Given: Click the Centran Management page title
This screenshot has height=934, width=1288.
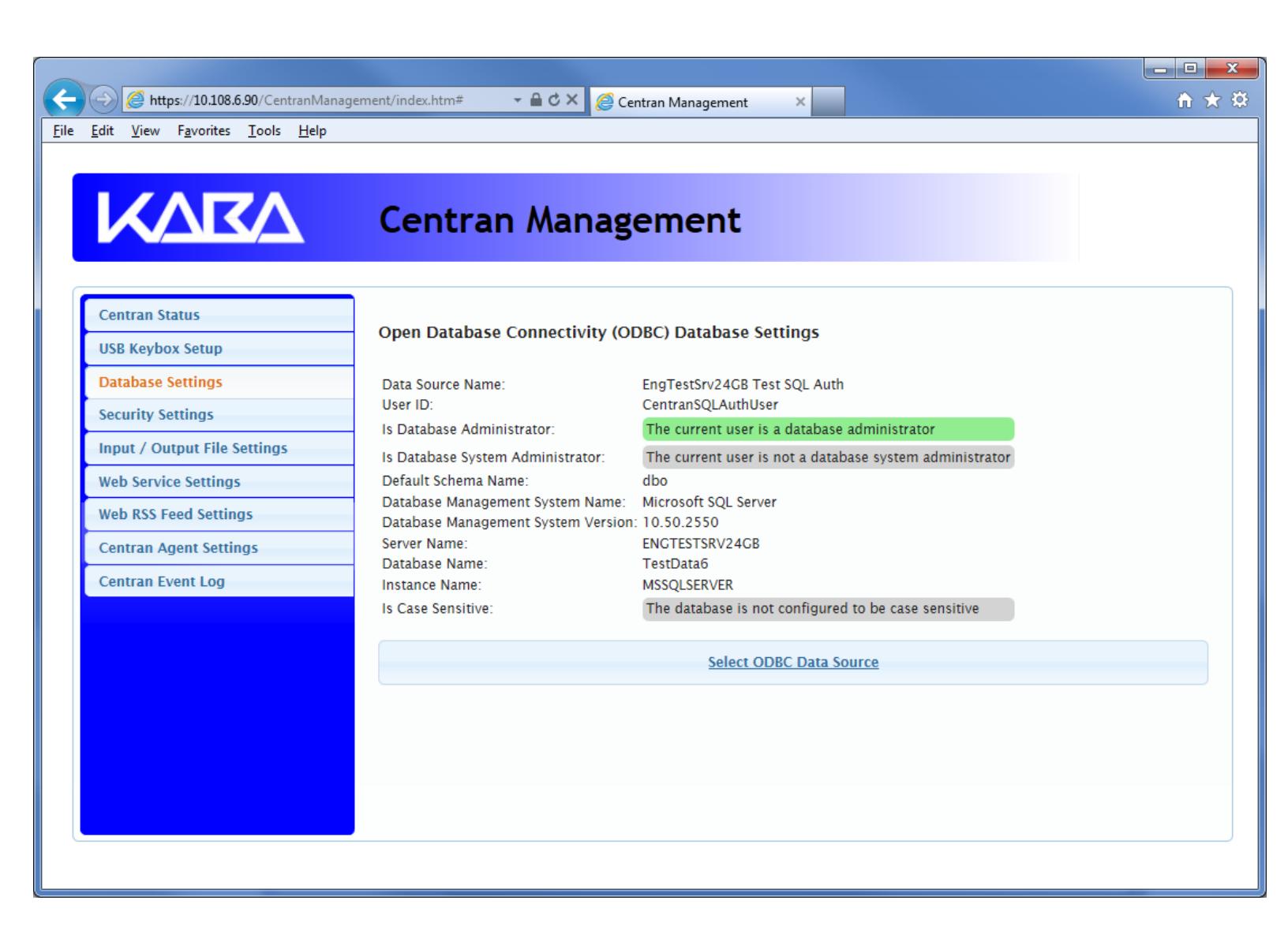Looking at the screenshot, I should (560, 220).
